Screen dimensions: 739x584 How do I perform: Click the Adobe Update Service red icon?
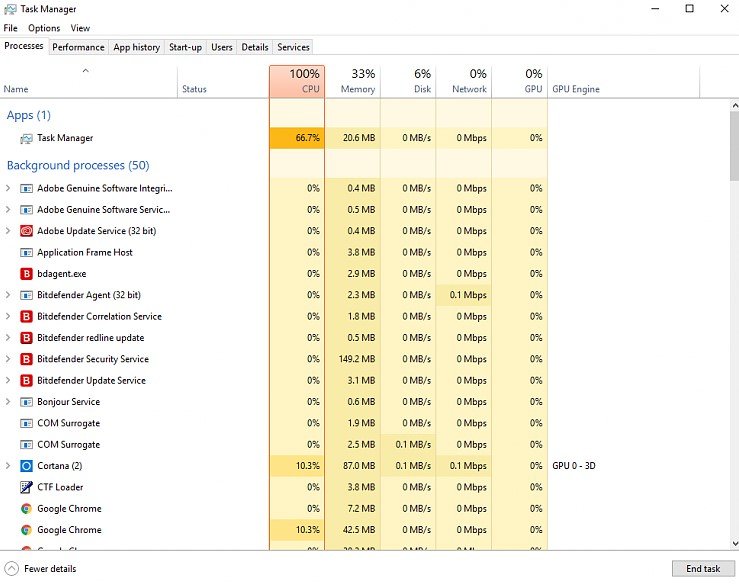point(26,231)
